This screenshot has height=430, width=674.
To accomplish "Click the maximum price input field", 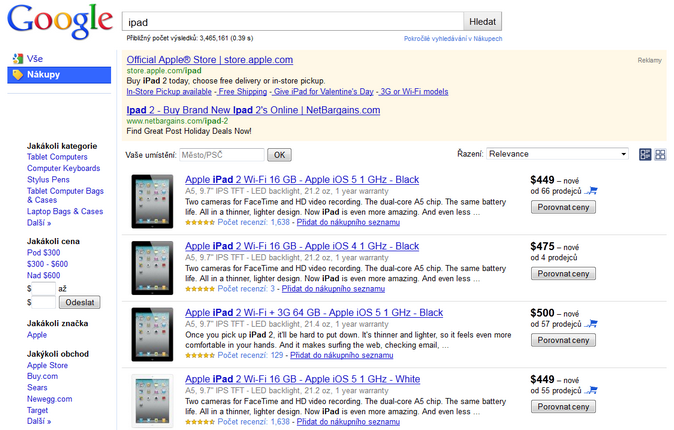I will click(43, 302).
